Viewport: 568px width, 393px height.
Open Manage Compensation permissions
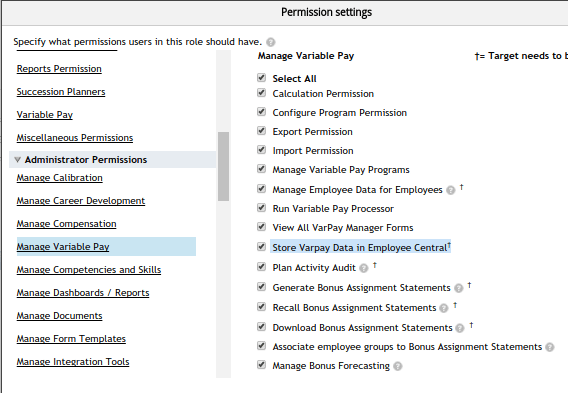point(67,224)
